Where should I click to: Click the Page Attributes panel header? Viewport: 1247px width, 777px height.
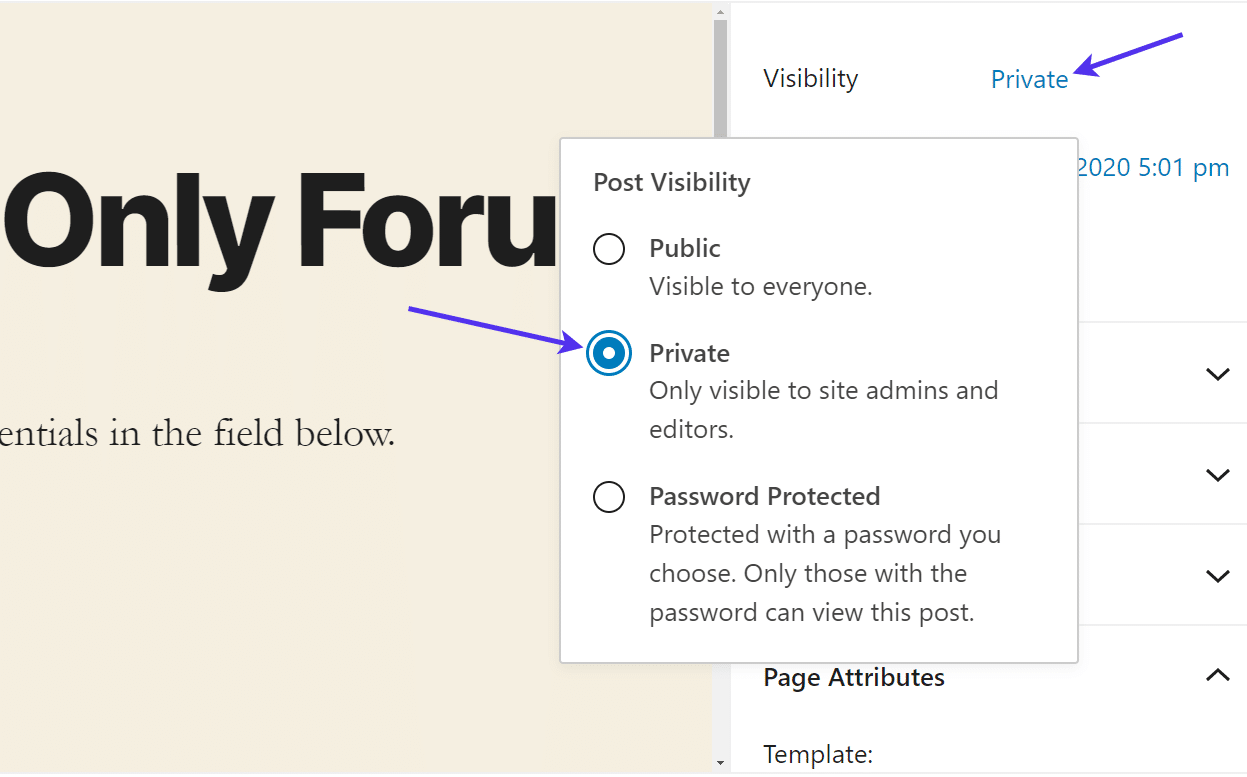(853, 677)
